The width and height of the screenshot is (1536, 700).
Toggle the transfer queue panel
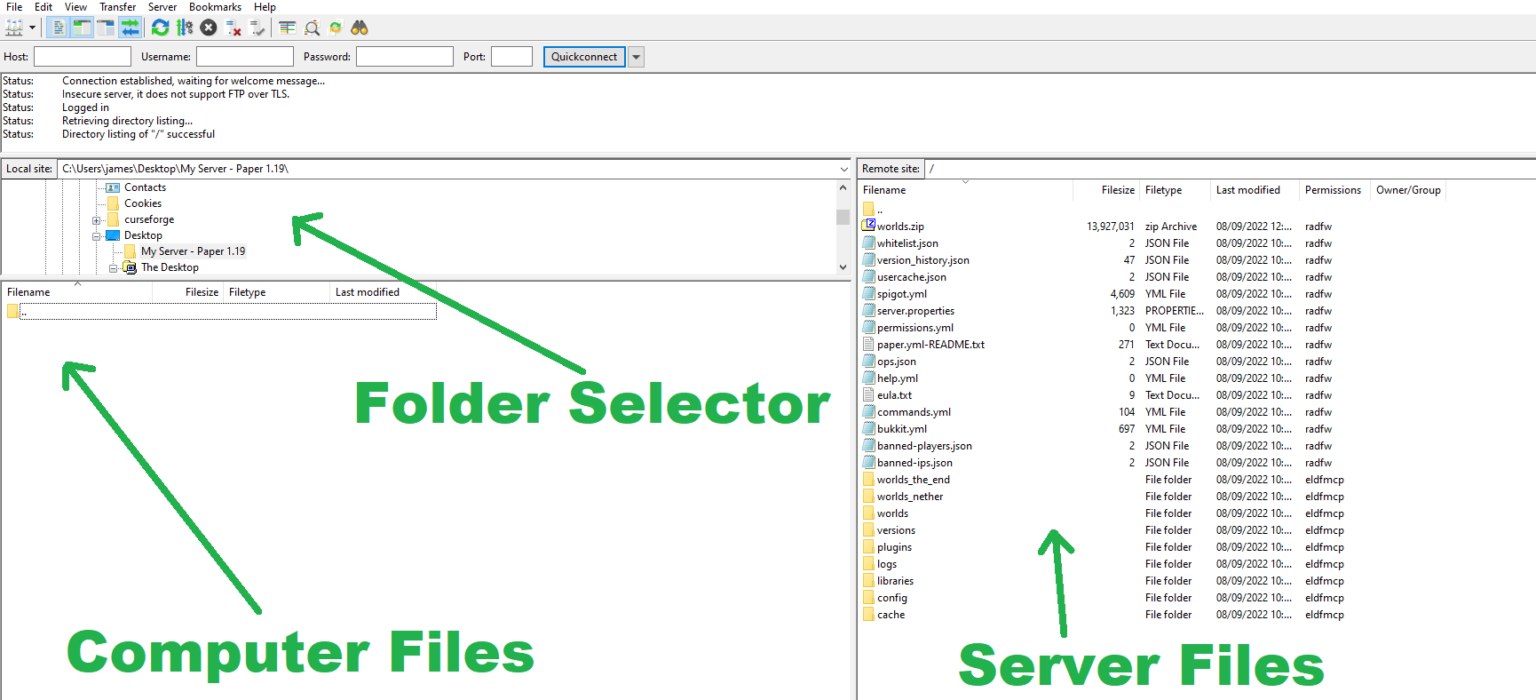(128, 27)
